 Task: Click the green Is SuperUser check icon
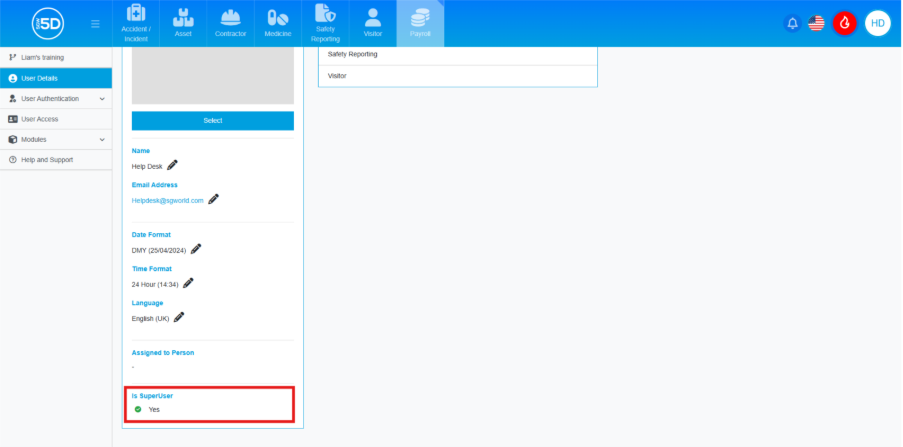(x=138, y=409)
